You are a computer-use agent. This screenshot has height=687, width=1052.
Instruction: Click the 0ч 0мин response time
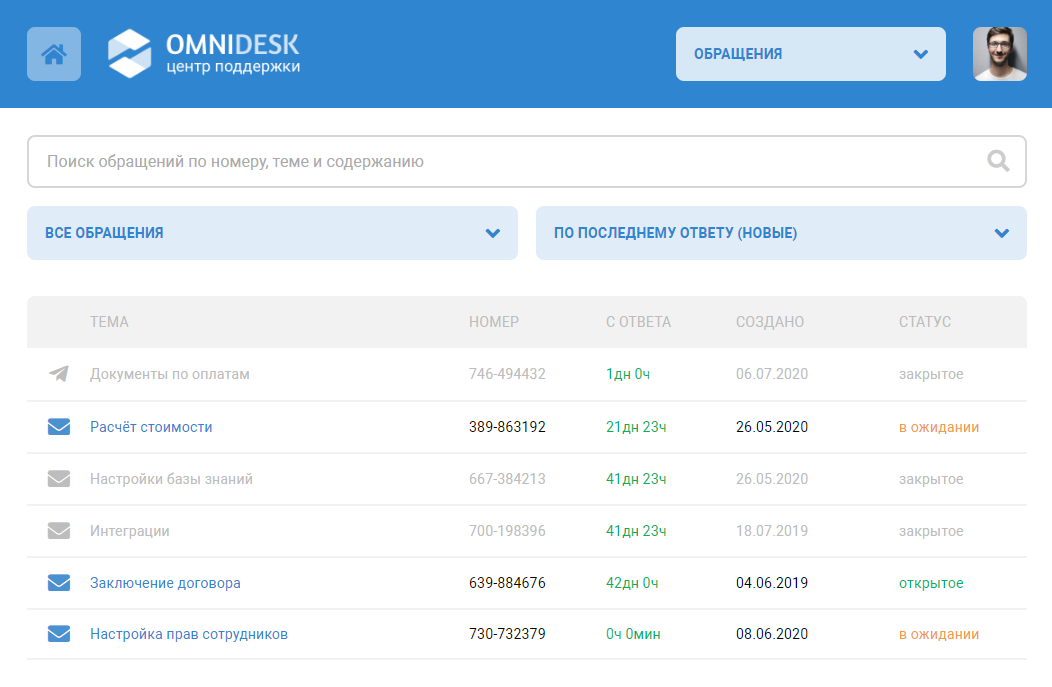(633, 634)
